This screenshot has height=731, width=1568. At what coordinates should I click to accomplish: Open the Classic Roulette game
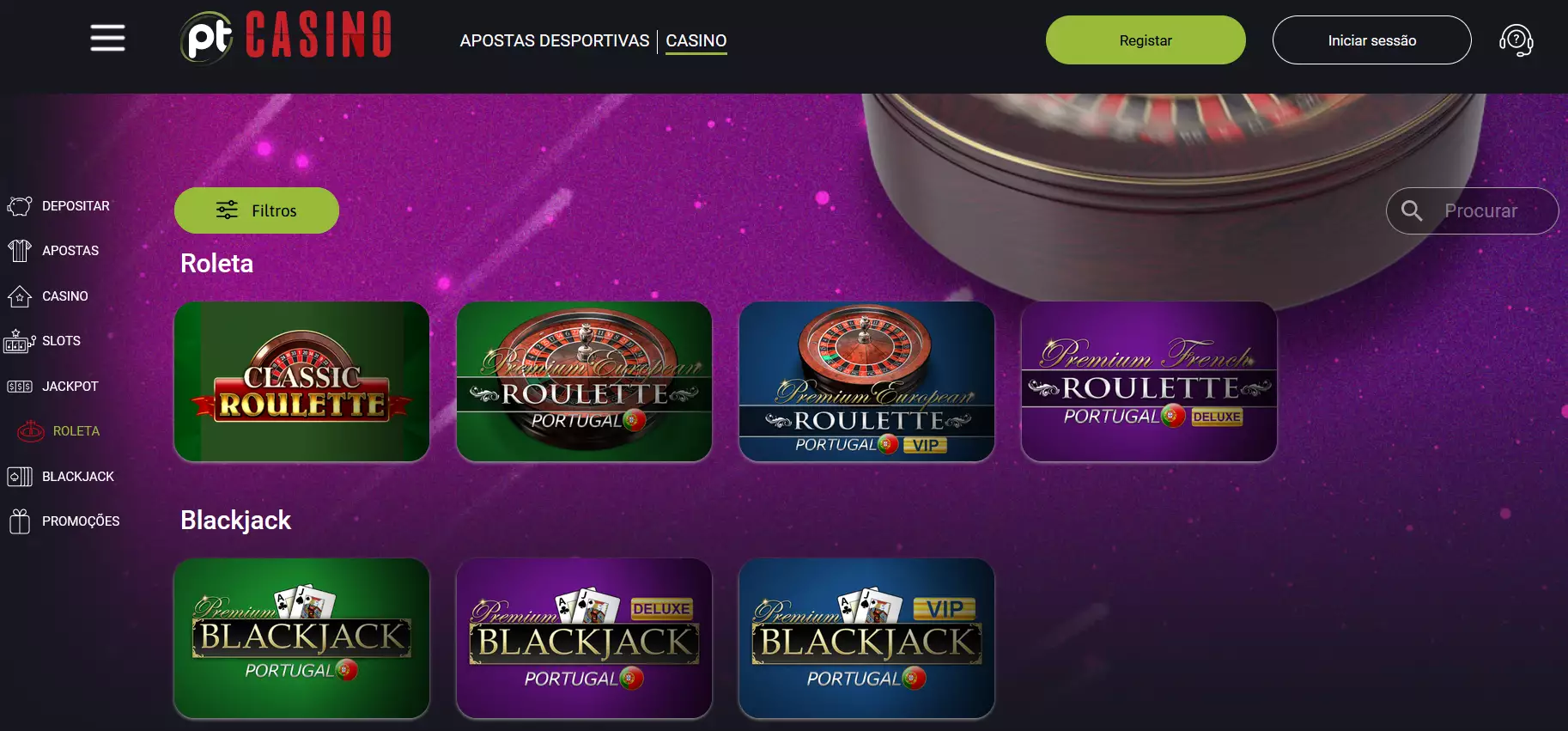[x=301, y=381]
